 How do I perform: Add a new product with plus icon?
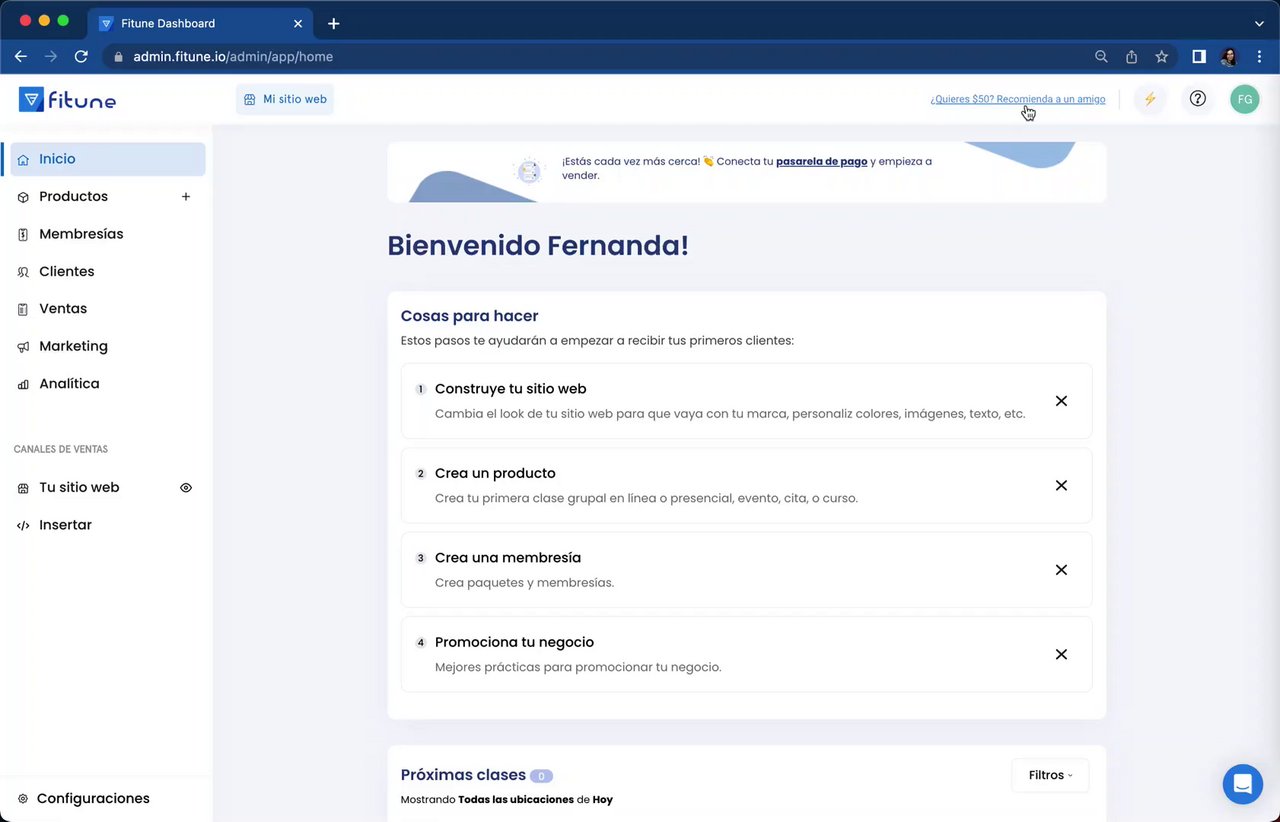(x=186, y=197)
